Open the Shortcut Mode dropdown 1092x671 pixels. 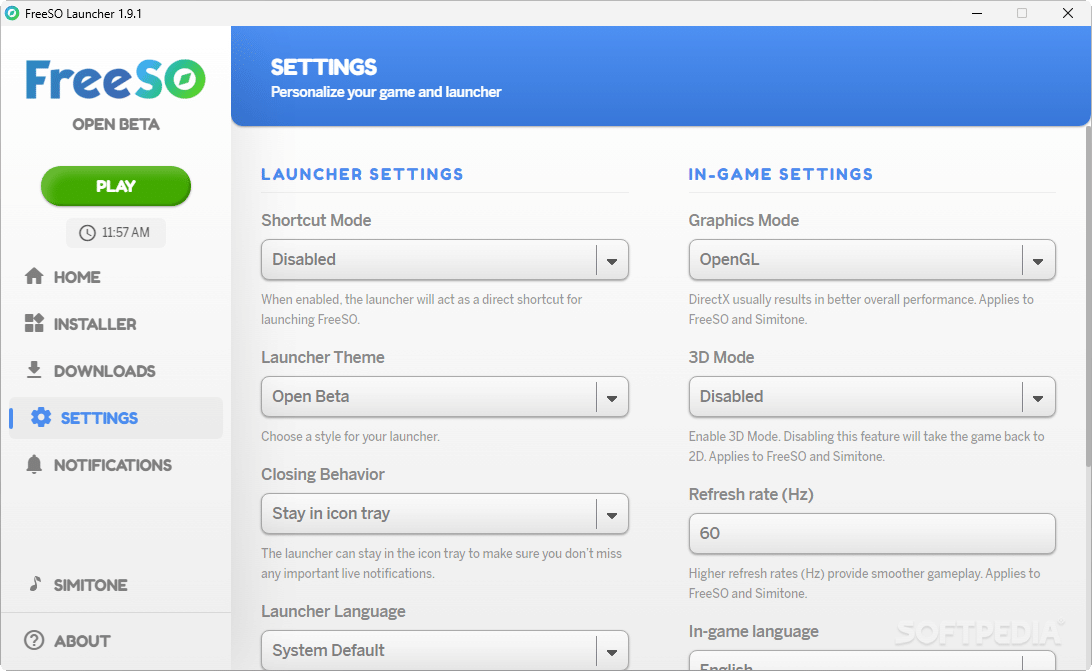coord(444,260)
